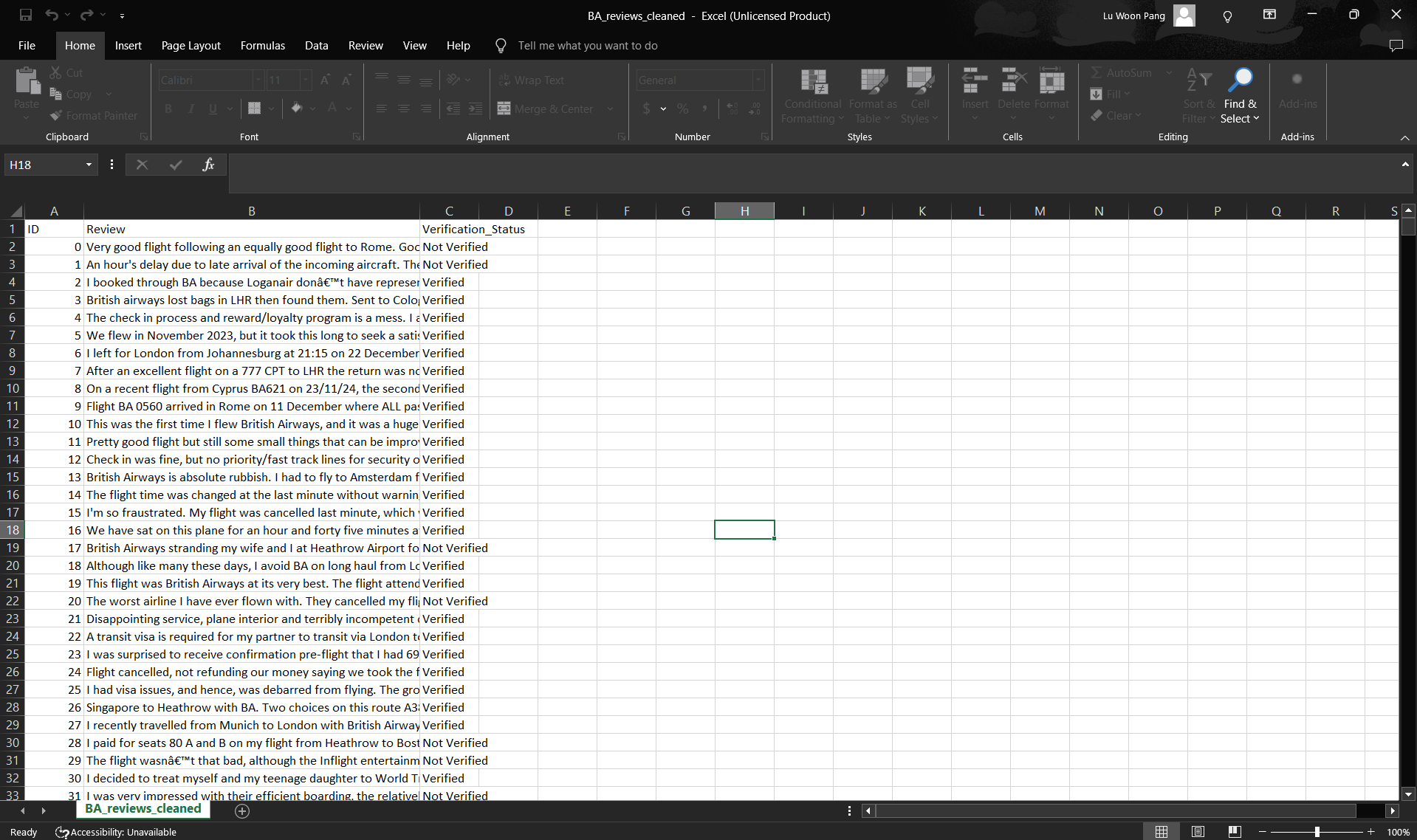Click the Insert Function fx icon
Viewport: 1417px width, 840px height.
[x=208, y=165]
